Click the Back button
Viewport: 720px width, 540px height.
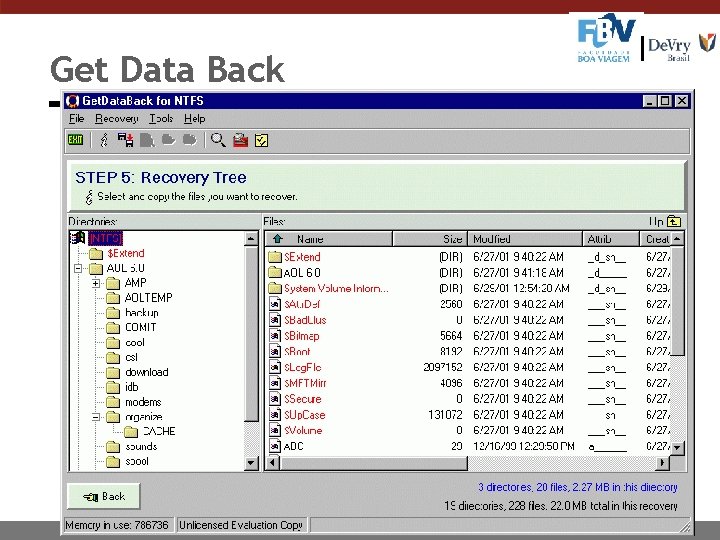point(104,496)
